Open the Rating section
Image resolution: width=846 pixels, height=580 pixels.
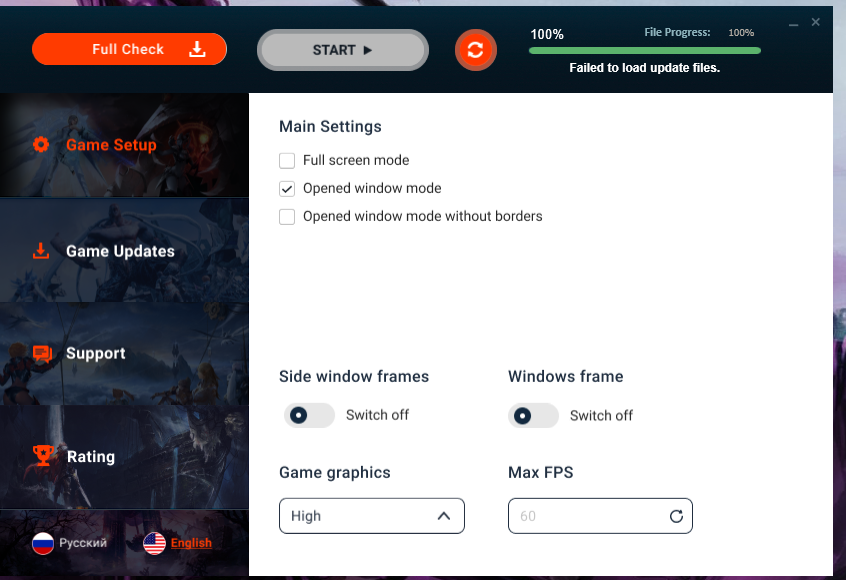coord(124,456)
